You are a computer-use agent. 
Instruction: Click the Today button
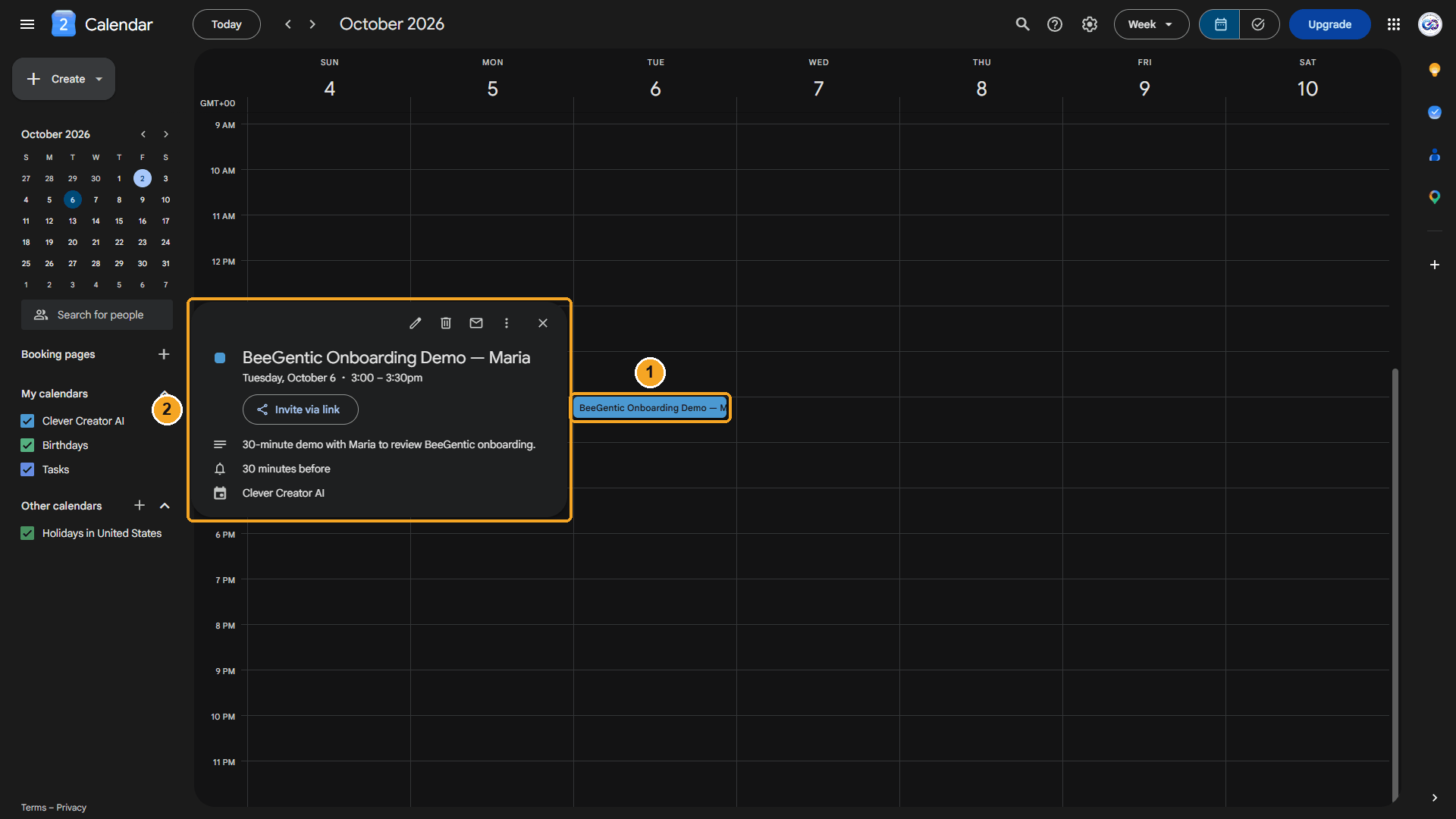tap(227, 24)
